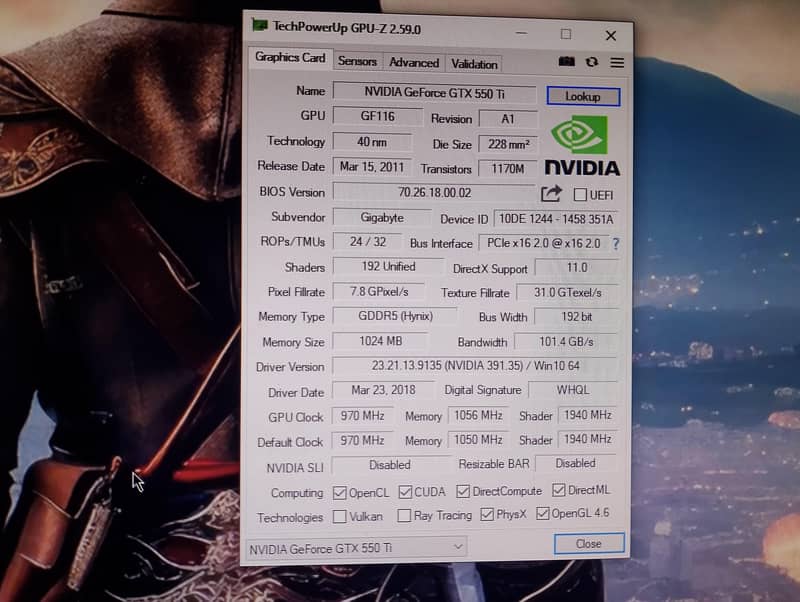Click the refresh icon in GPU-Z

point(592,62)
